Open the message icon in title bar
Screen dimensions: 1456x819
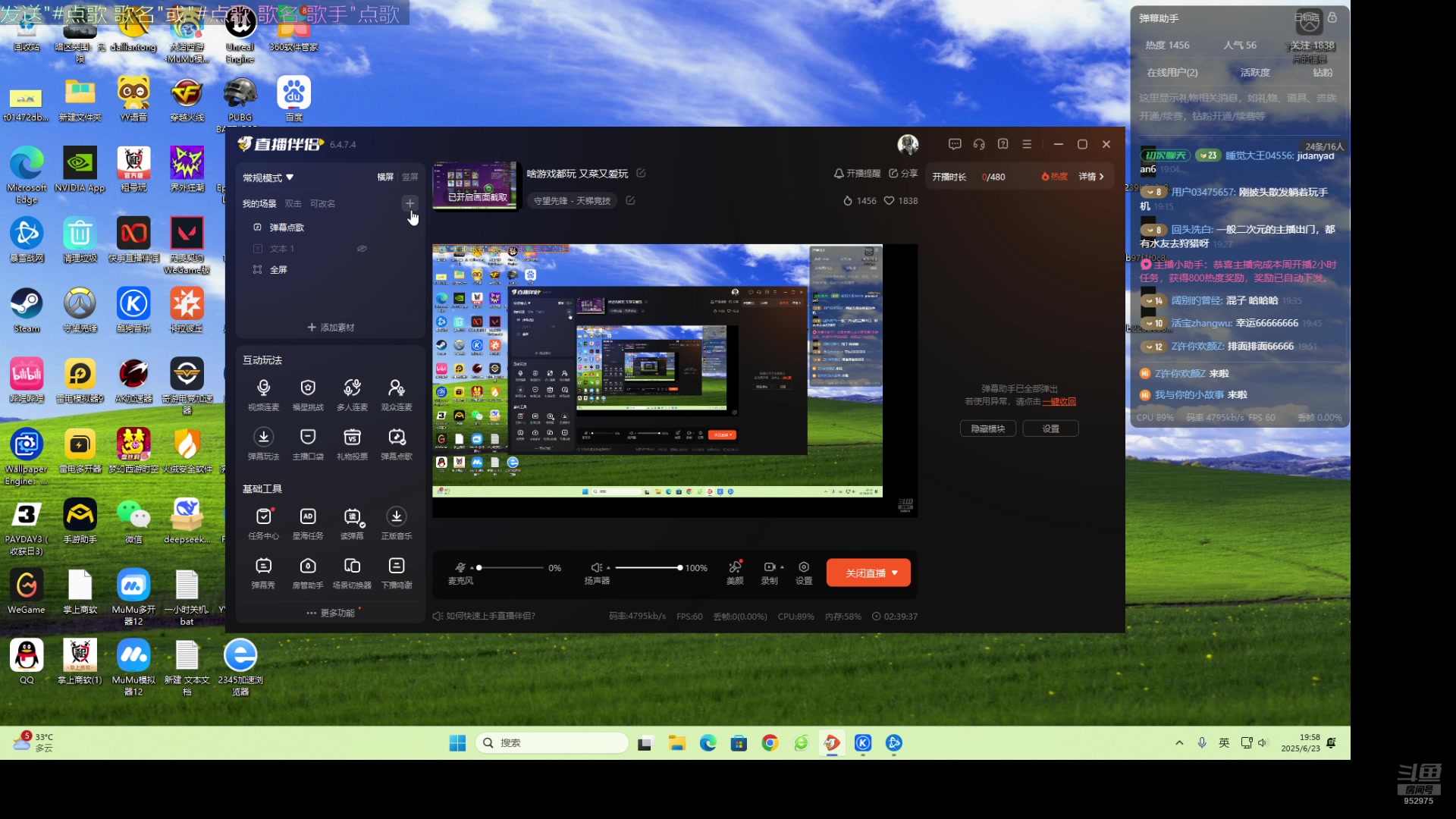tap(955, 144)
